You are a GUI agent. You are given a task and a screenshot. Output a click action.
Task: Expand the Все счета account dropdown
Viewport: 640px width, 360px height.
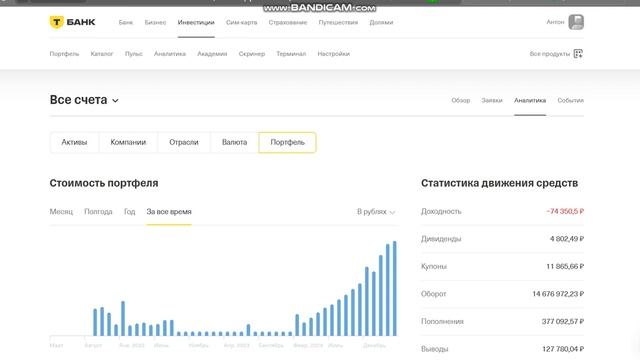click(84, 100)
